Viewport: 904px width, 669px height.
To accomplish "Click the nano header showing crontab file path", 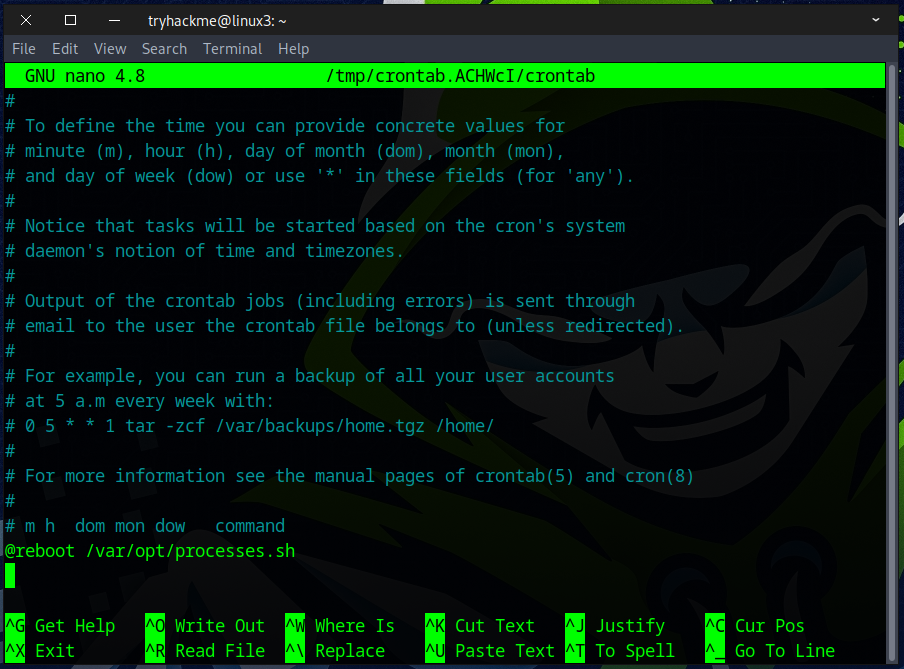I will pos(460,76).
